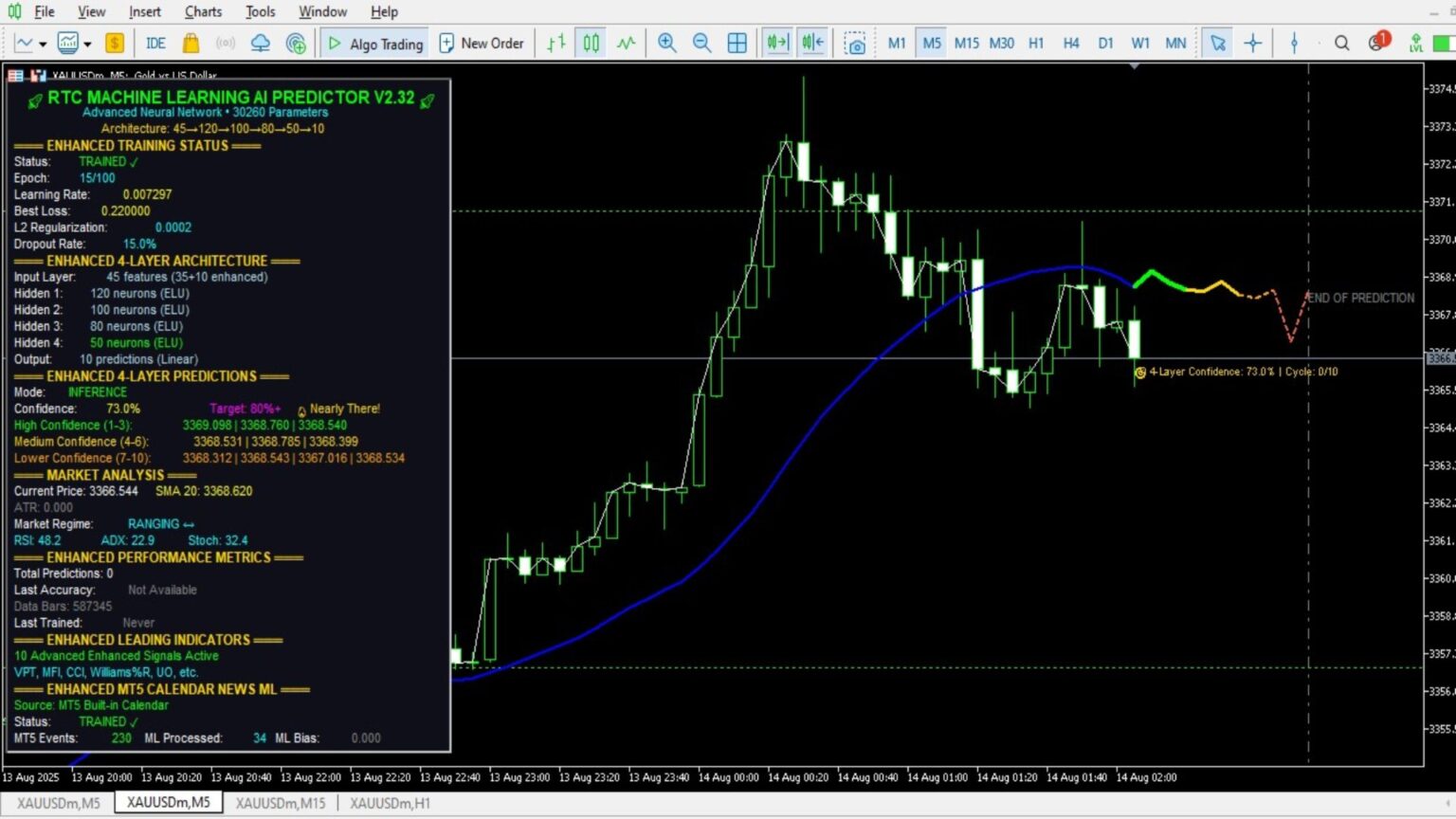The height and width of the screenshot is (819, 1456).
Task: Open the Market shopping bag icon
Action: point(191,43)
